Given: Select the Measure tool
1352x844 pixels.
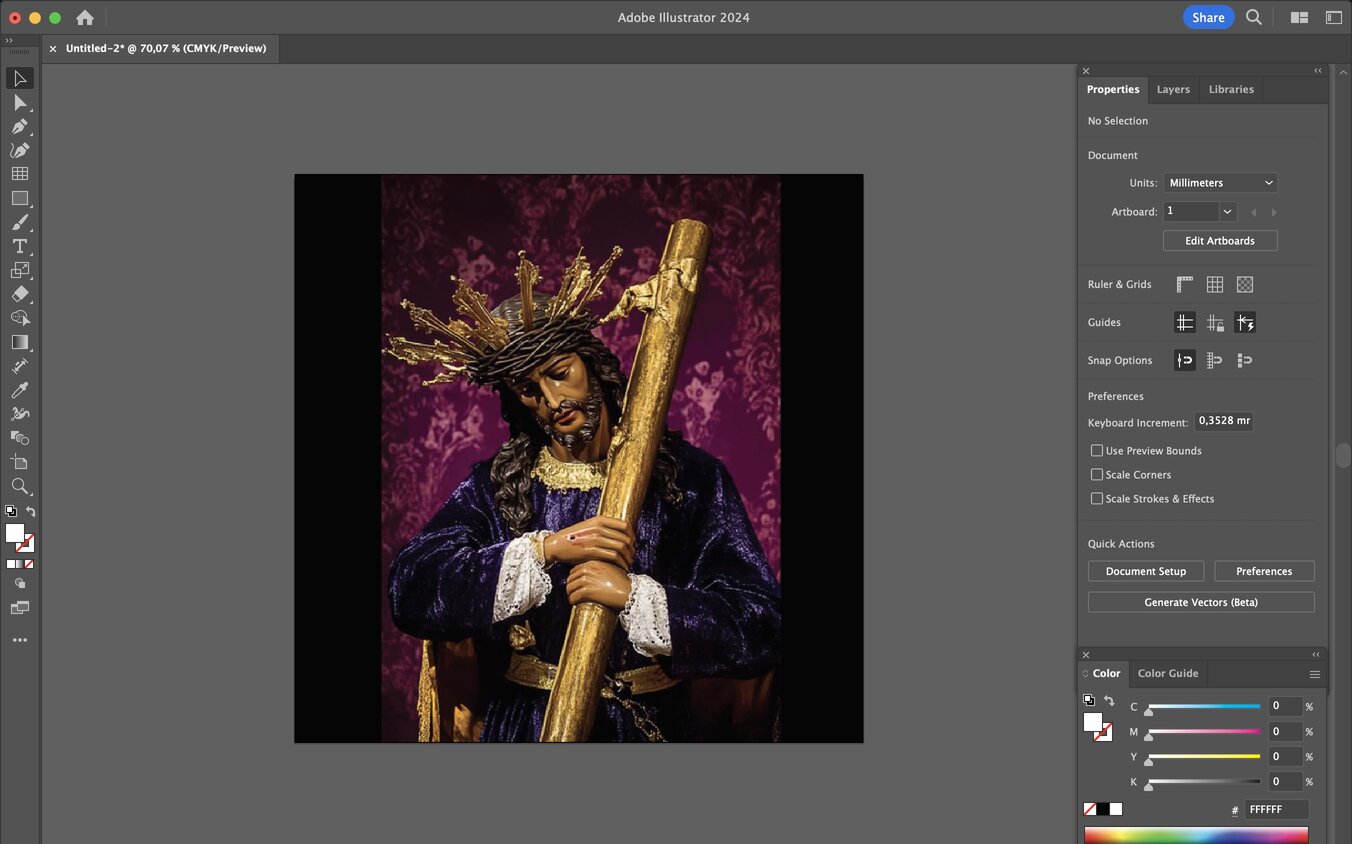Looking at the screenshot, I should click(x=20, y=366).
